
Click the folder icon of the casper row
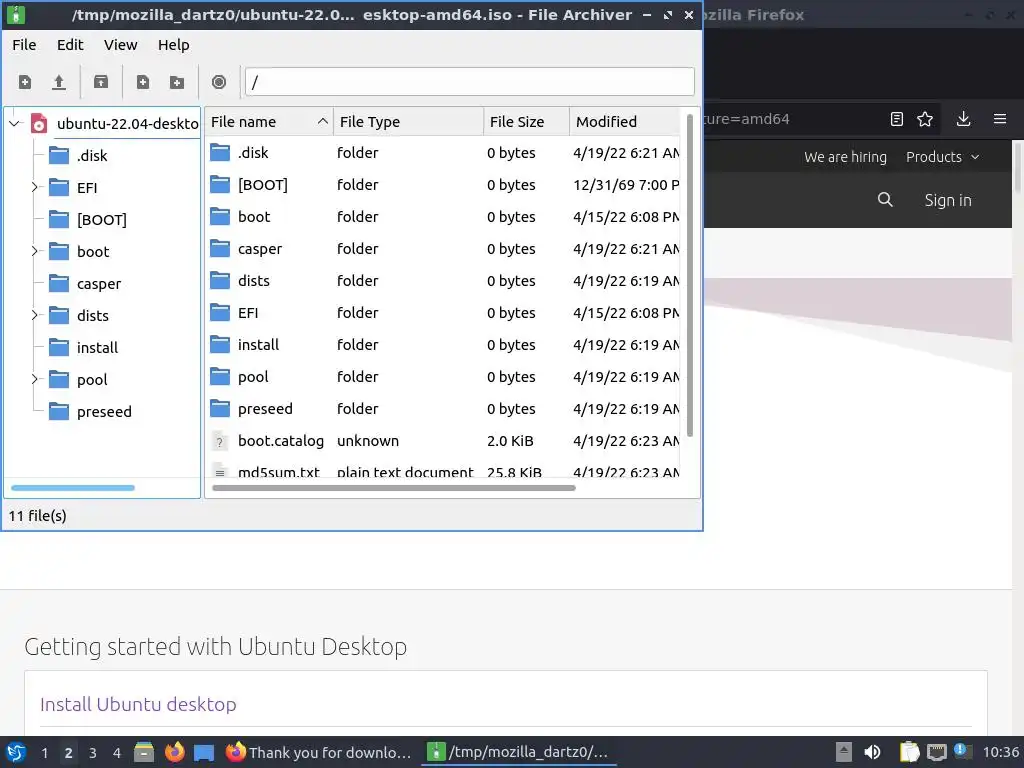pos(220,248)
